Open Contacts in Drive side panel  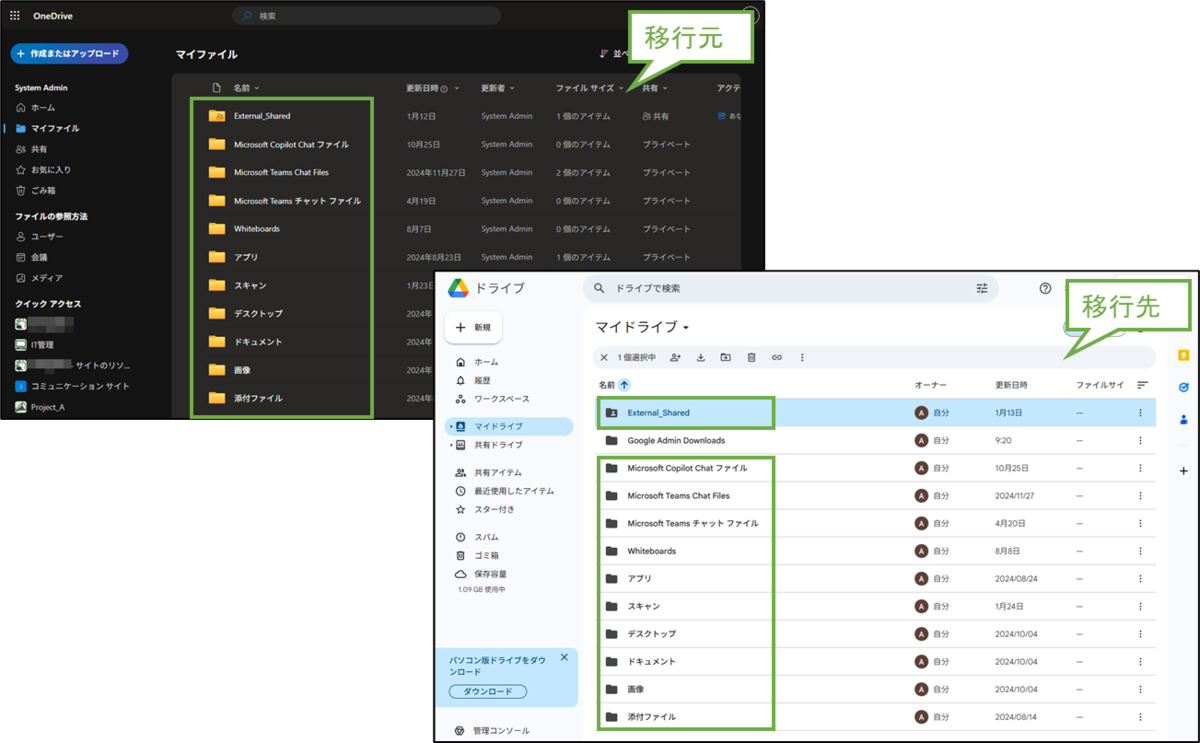point(1184,420)
